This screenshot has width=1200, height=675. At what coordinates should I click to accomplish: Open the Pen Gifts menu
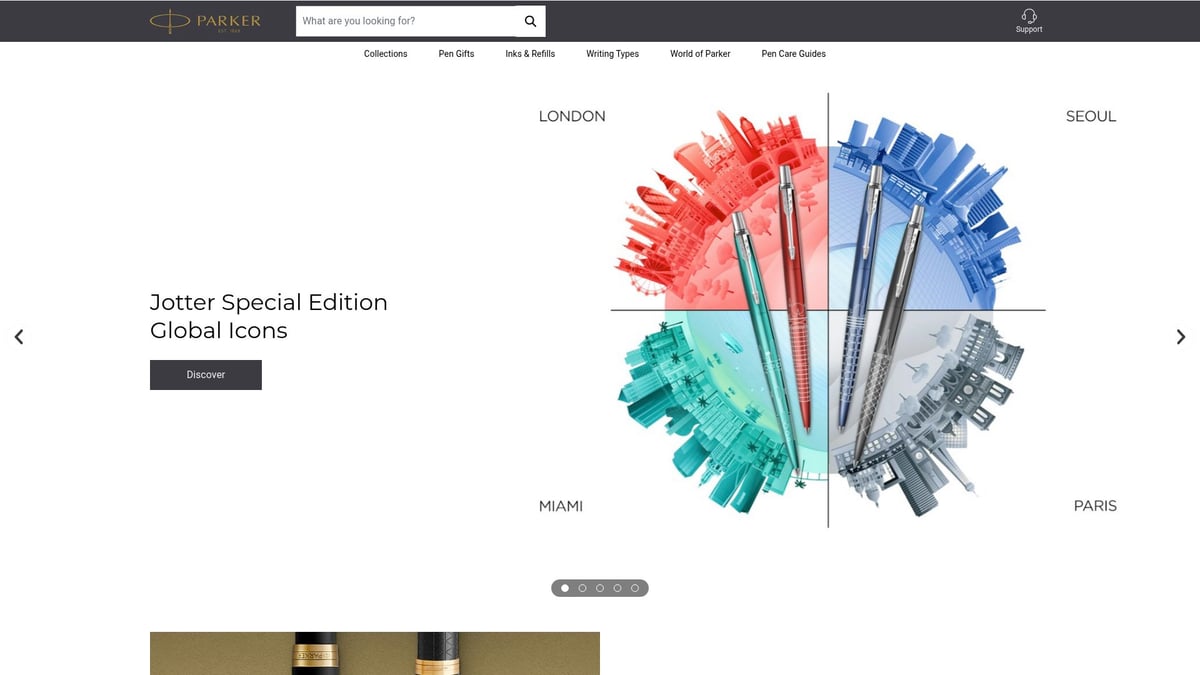click(x=456, y=54)
